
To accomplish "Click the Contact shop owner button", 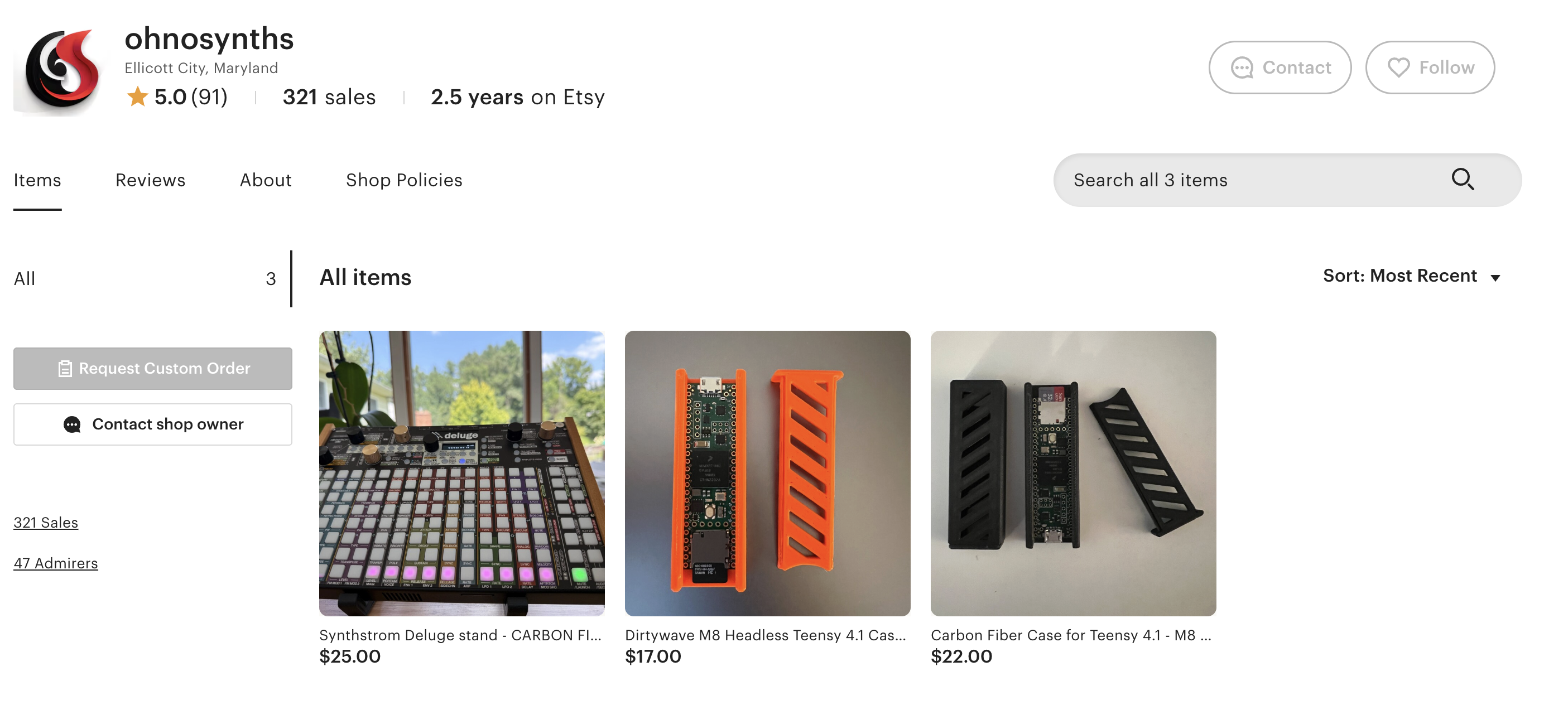I will (x=153, y=424).
